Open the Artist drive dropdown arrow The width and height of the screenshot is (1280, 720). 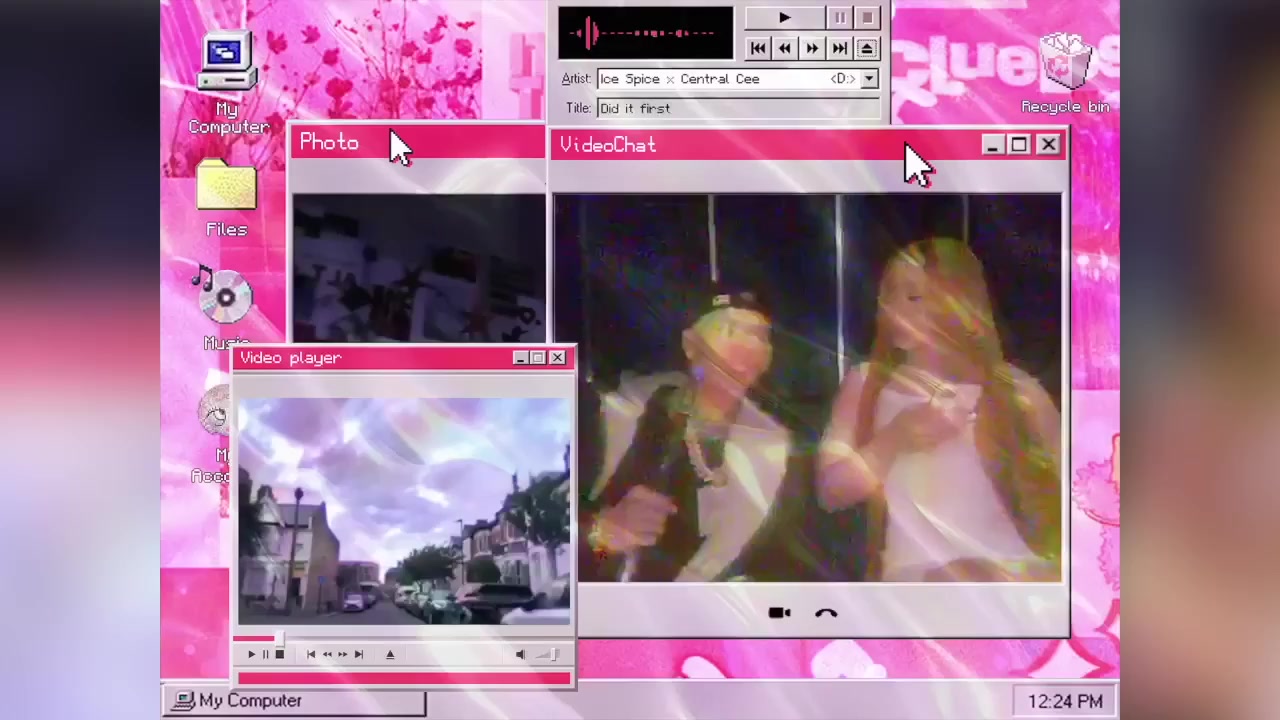(869, 79)
